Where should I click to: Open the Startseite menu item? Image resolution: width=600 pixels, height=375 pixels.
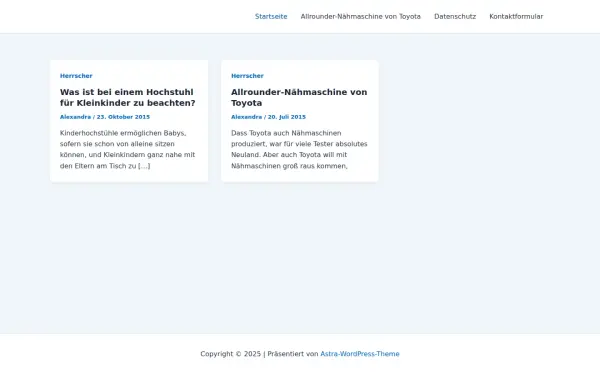271,16
